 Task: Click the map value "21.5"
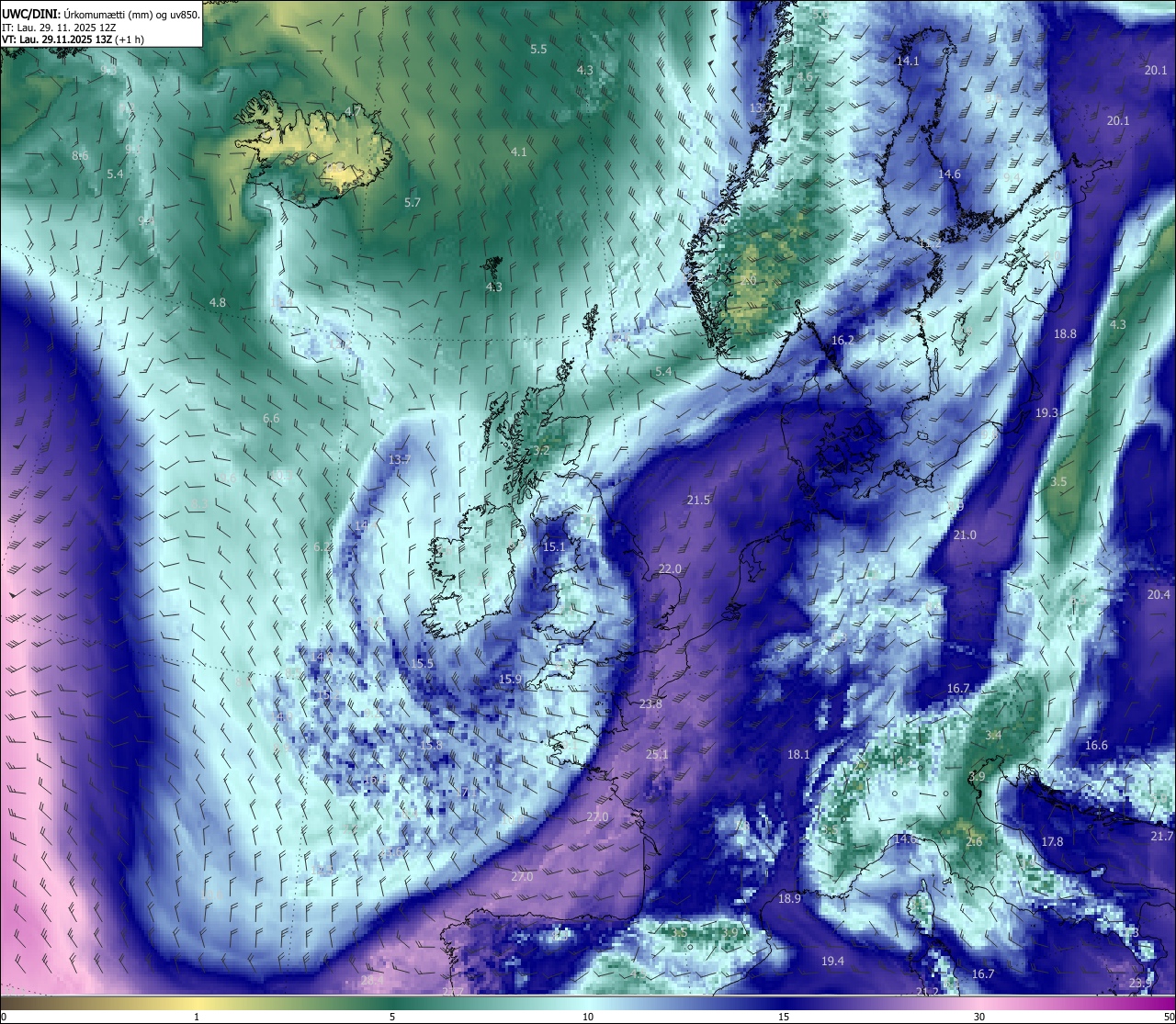[x=698, y=500]
